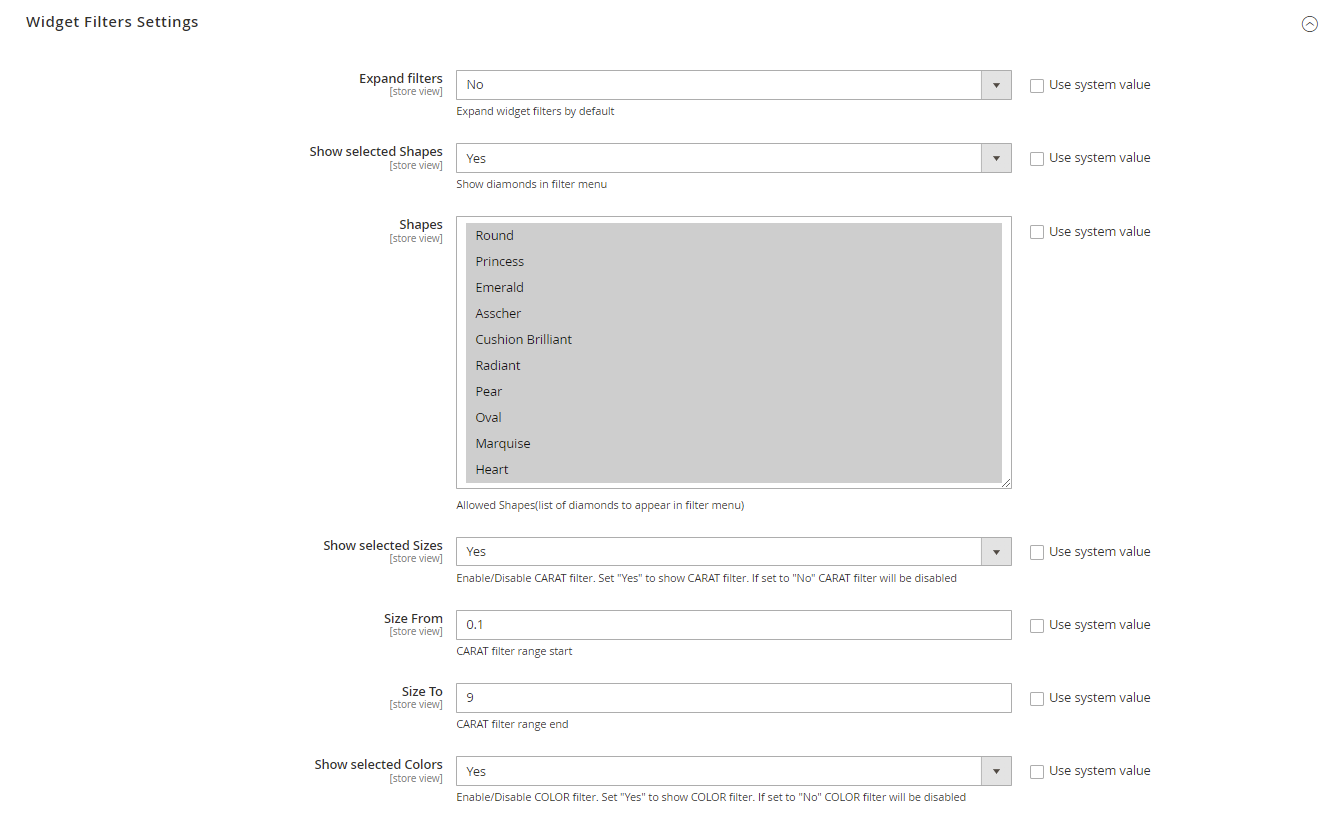Screen dimensions: 1334x815
Task: Select Cushion Brilliant shape option
Action: coord(524,340)
